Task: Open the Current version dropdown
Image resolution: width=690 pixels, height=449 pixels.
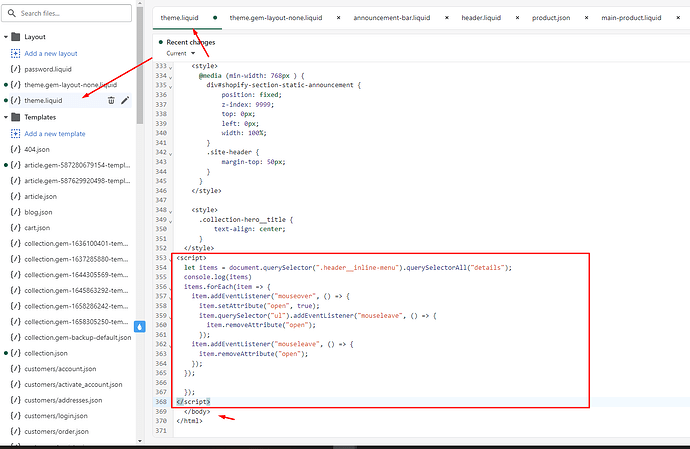Action: point(180,53)
